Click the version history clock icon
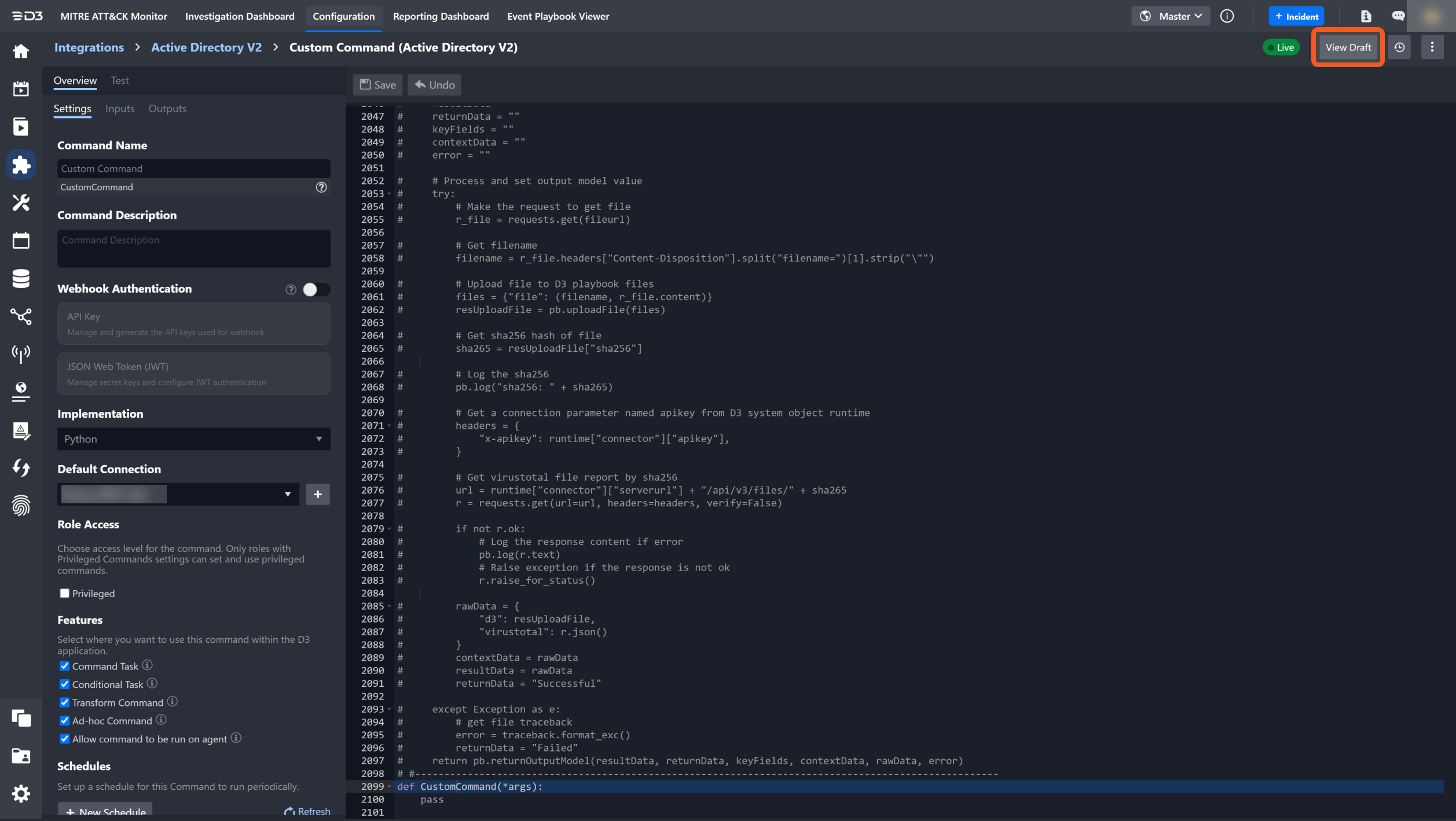The width and height of the screenshot is (1456, 821). (x=1399, y=47)
